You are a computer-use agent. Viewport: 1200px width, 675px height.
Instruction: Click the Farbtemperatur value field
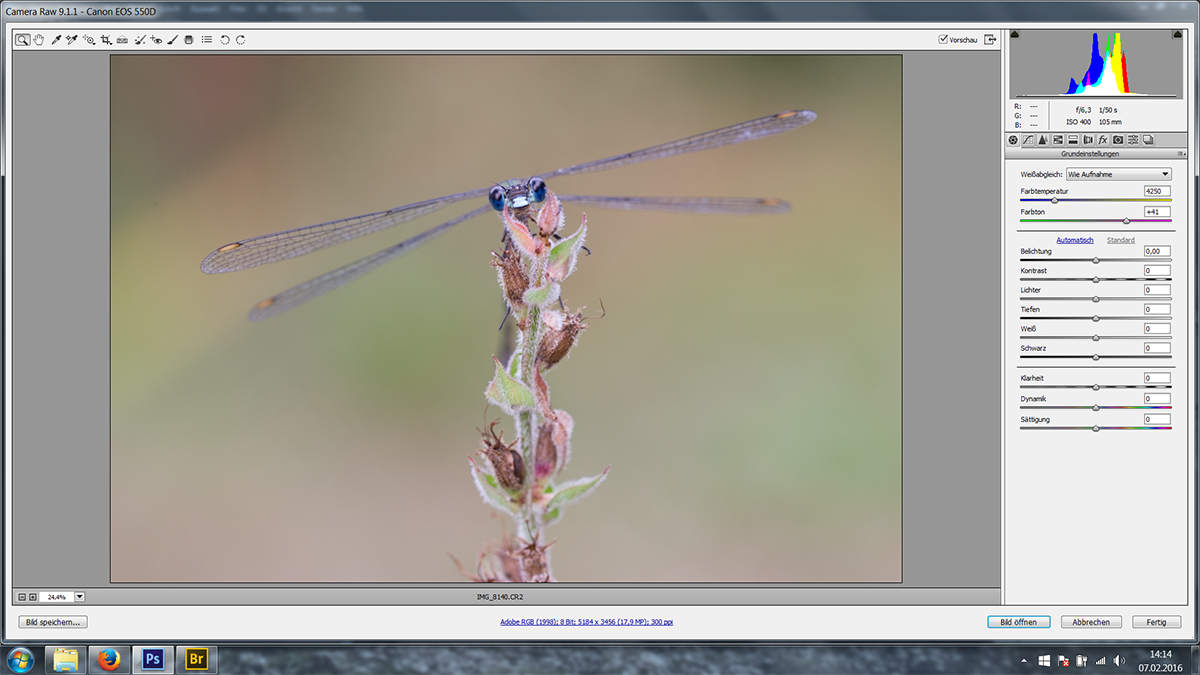pos(1157,190)
